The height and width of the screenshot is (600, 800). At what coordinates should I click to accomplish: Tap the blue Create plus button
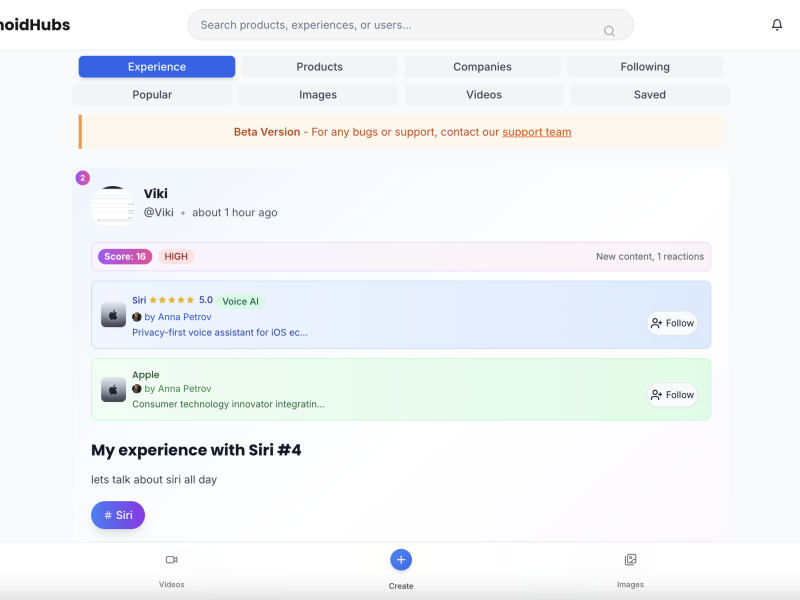click(x=401, y=560)
